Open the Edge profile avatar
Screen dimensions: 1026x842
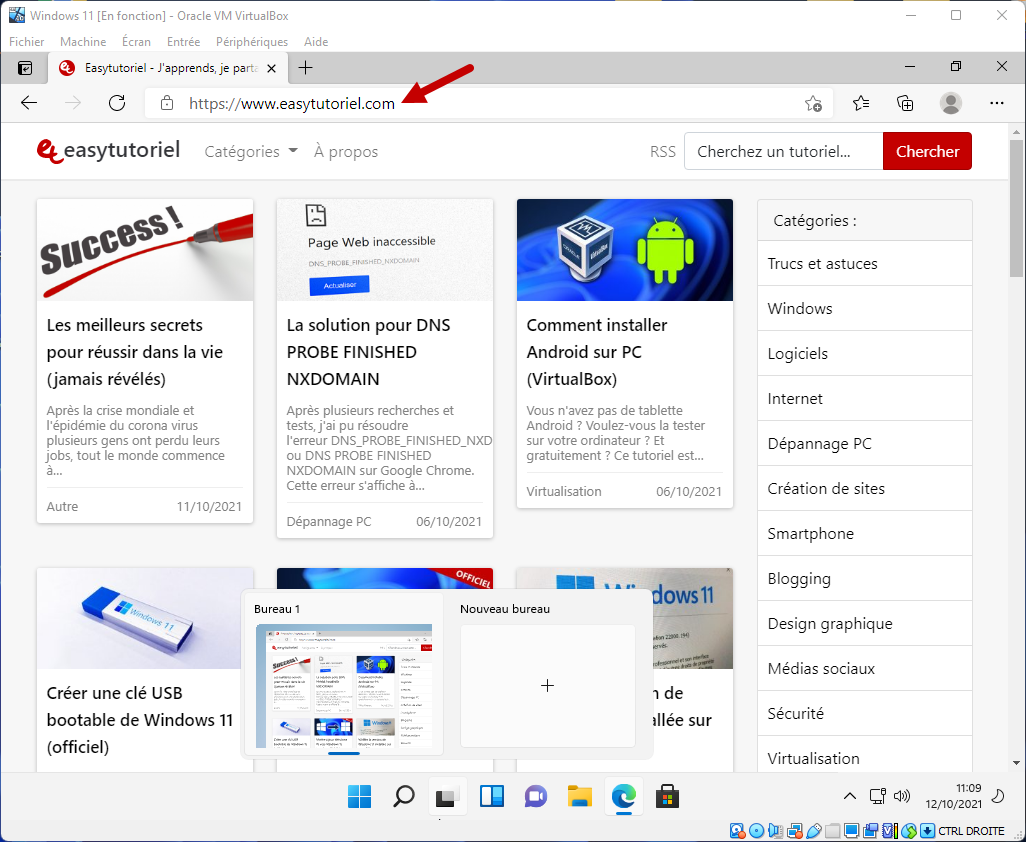(x=951, y=103)
